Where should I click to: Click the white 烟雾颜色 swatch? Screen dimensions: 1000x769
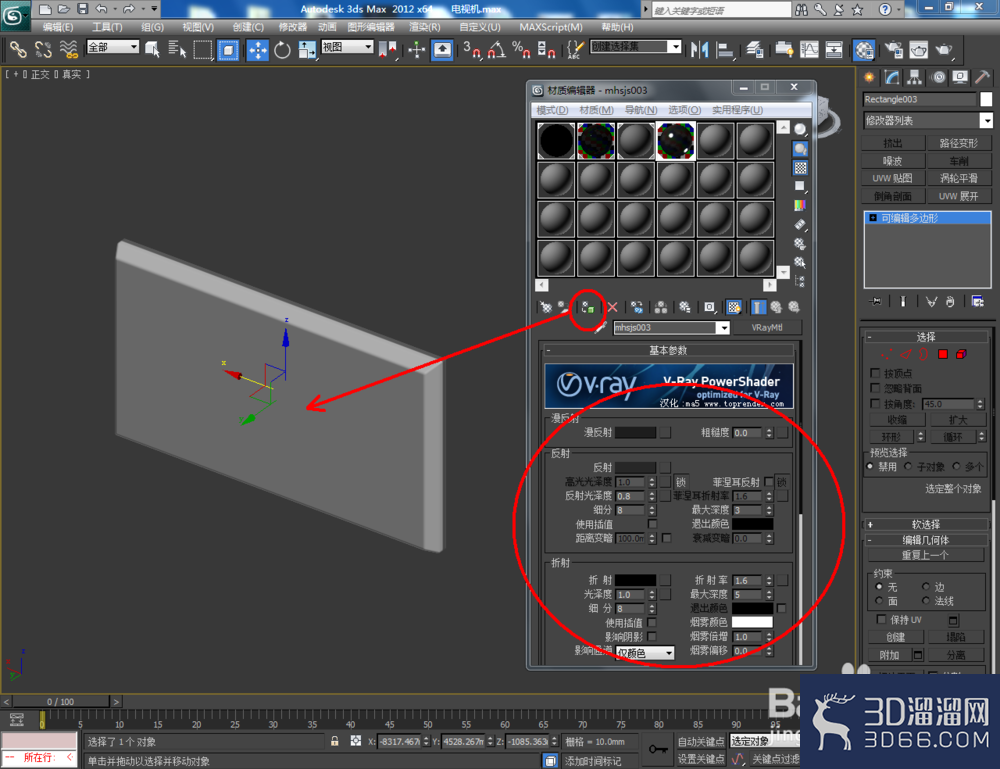(752, 622)
